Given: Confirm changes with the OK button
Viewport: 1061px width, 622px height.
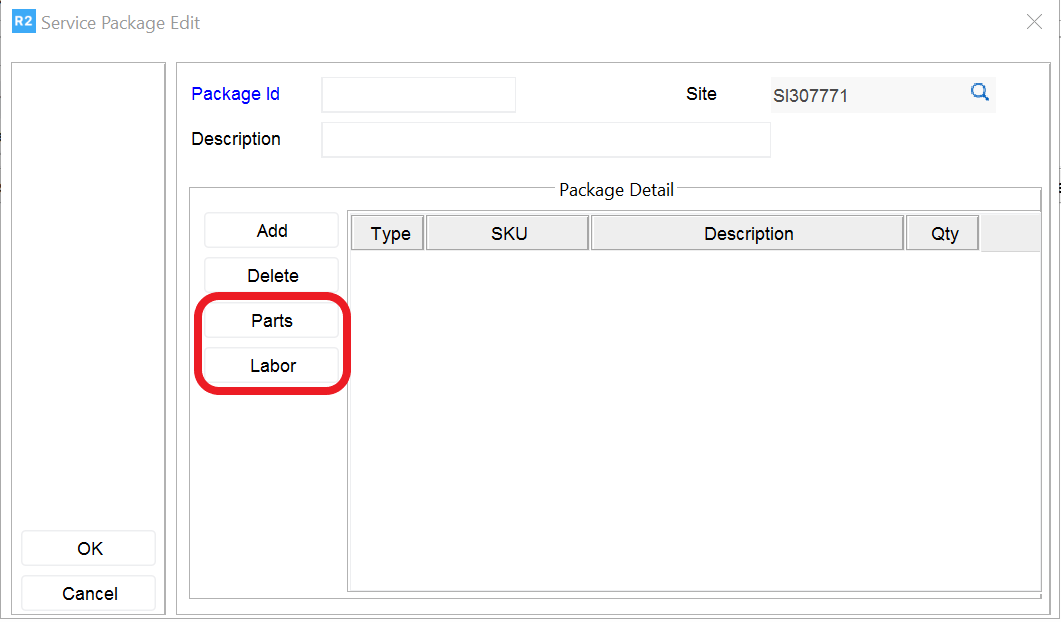Looking at the screenshot, I should [89, 549].
